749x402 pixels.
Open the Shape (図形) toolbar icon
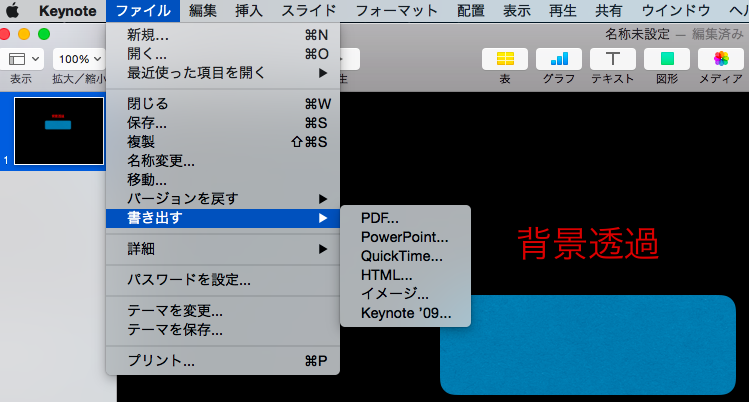point(666,58)
